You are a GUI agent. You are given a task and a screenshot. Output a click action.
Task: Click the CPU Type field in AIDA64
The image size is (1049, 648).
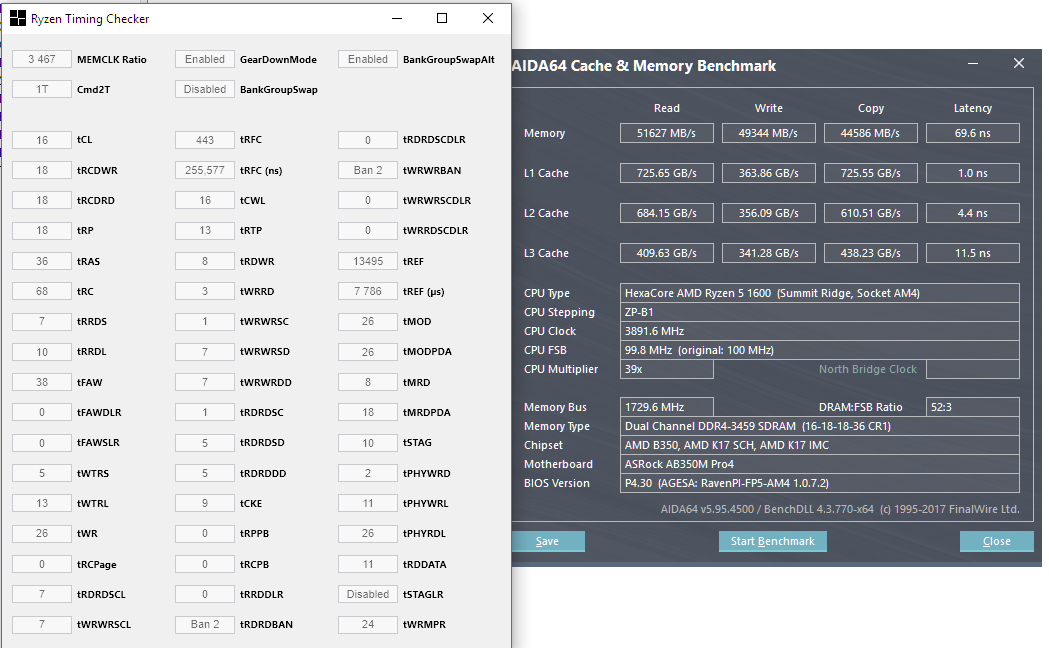820,293
